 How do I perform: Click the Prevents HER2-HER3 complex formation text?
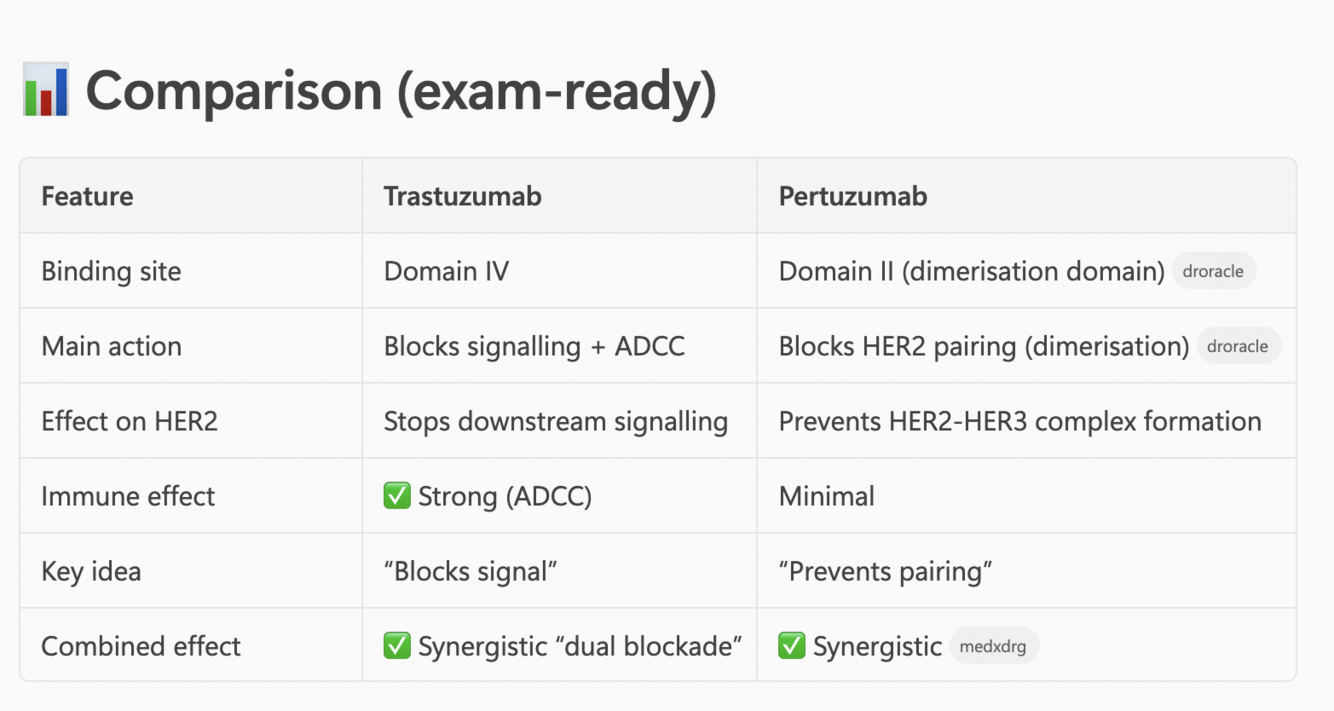click(1020, 421)
